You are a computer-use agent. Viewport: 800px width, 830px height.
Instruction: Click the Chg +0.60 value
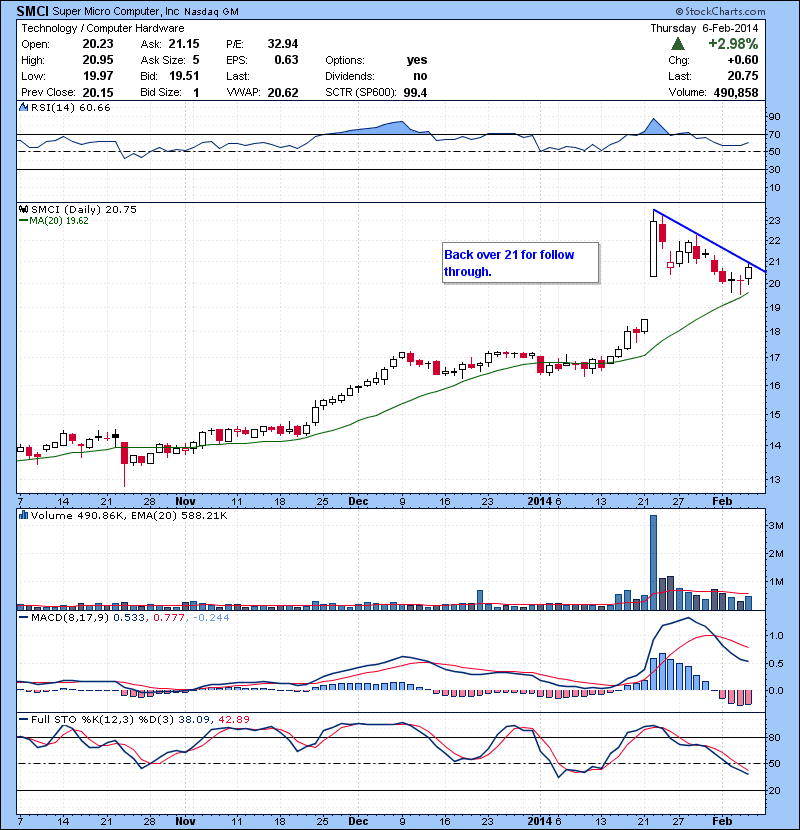pos(743,60)
